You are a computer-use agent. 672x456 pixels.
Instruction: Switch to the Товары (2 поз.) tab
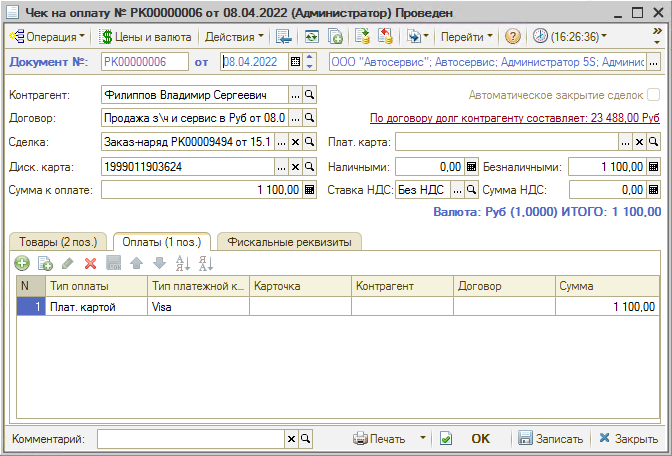click(x=57, y=242)
